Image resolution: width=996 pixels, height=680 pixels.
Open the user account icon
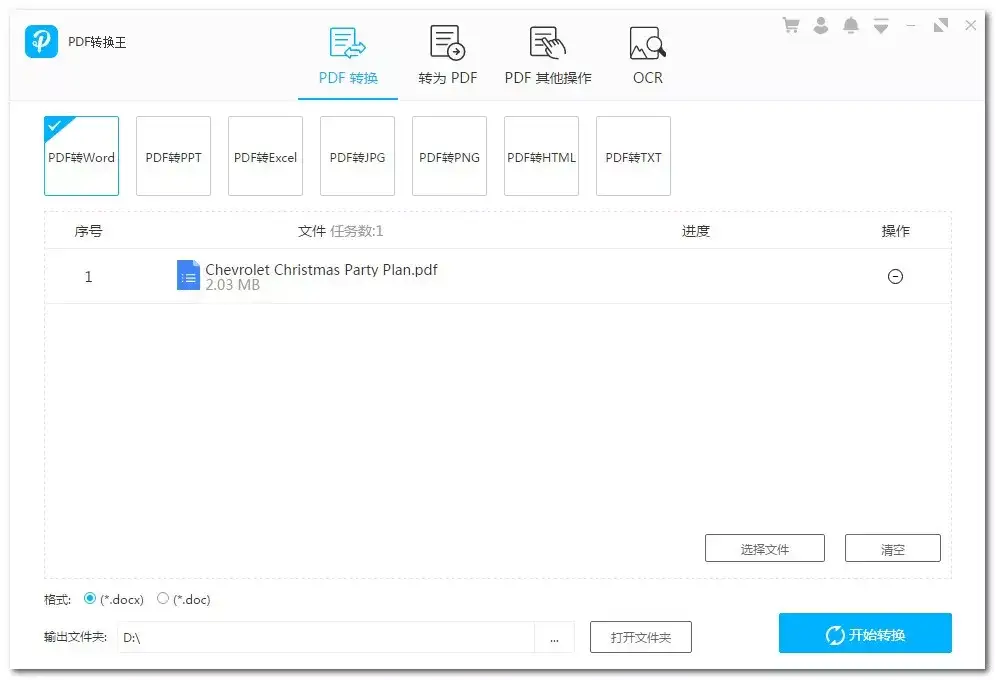coord(821,25)
